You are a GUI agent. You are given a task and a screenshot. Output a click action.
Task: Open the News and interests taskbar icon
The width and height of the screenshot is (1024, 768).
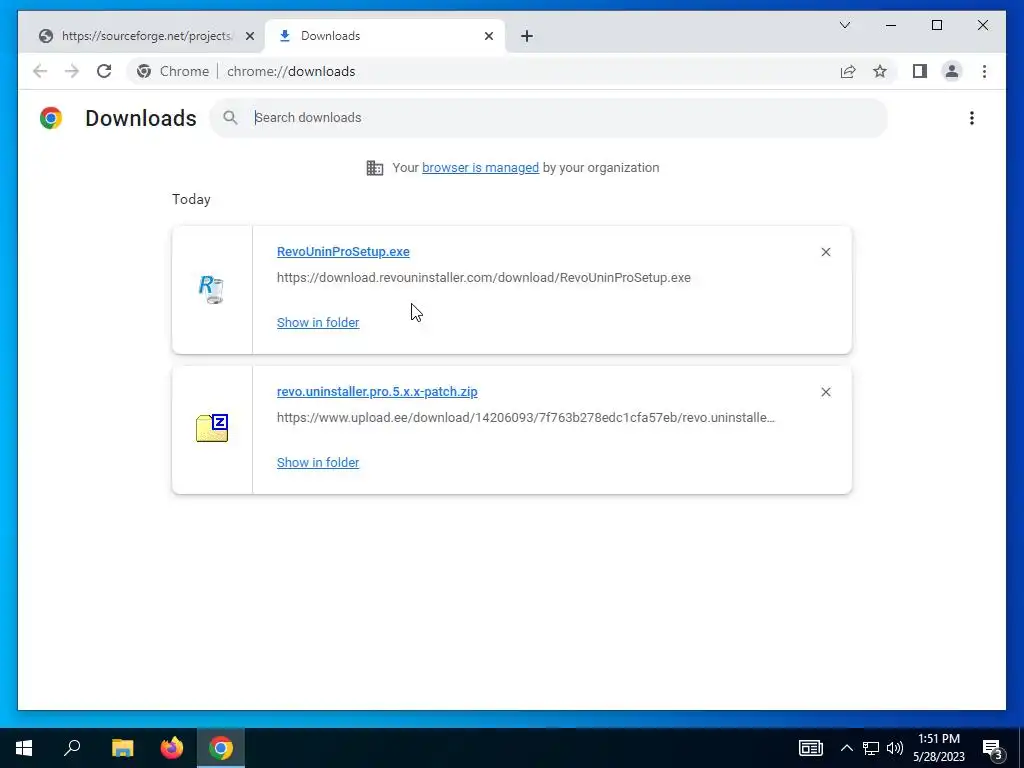pos(811,748)
